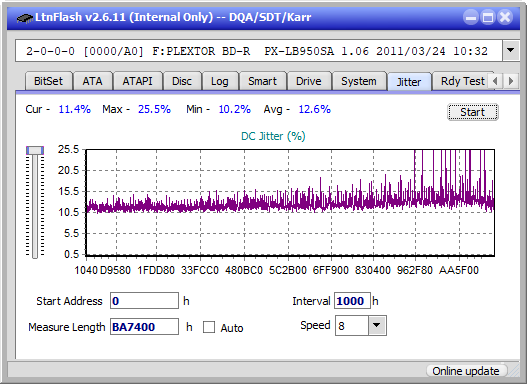Click the x-axis label 480BC0
The width and height of the screenshot is (527, 384).
coord(244,270)
